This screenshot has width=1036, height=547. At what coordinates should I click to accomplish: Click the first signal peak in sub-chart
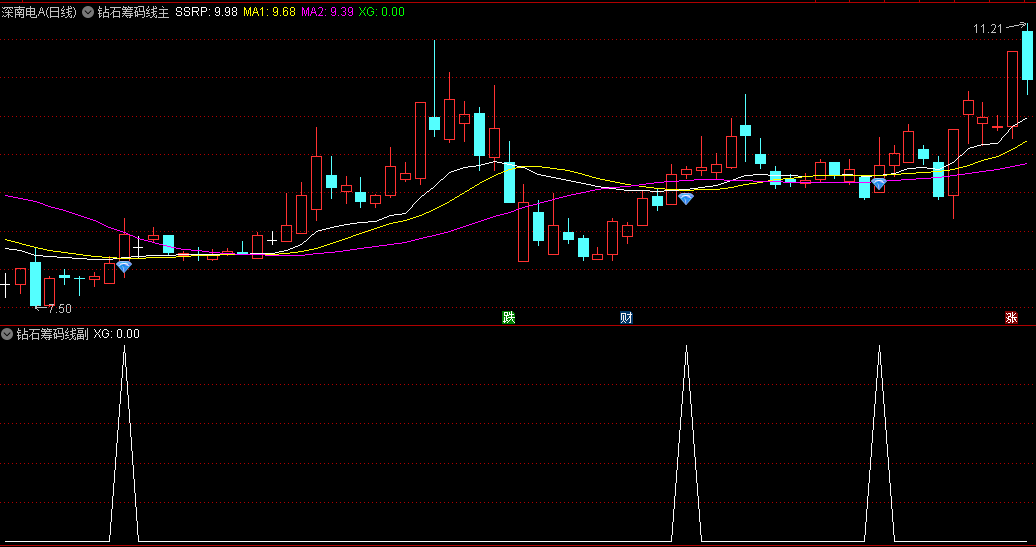tap(124, 348)
